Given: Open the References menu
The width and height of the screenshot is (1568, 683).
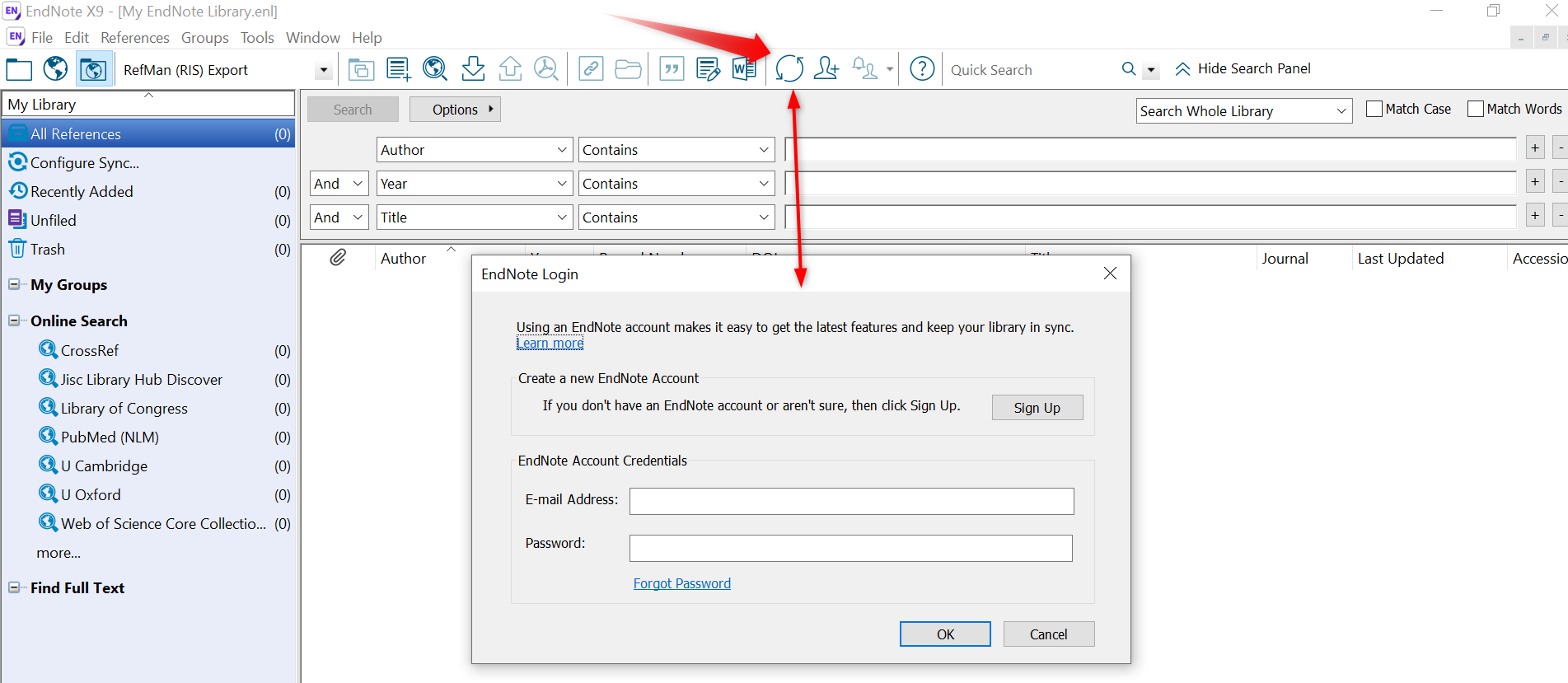Looking at the screenshot, I should pos(134,38).
